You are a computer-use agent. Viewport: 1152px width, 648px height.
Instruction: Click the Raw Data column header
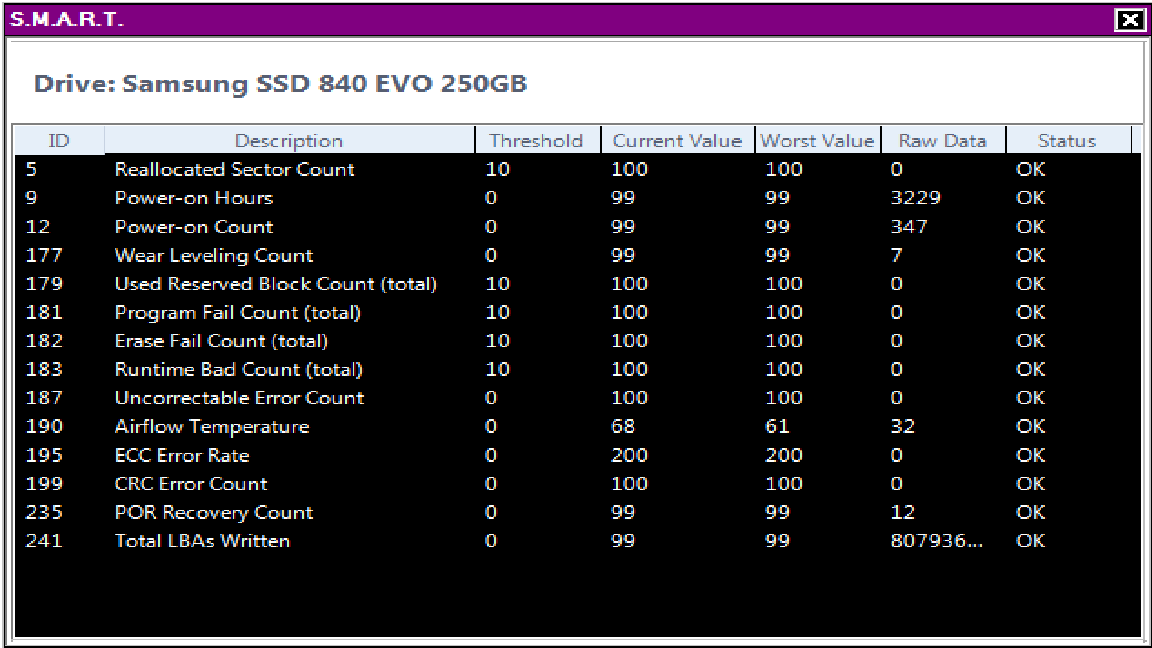click(943, 140)
